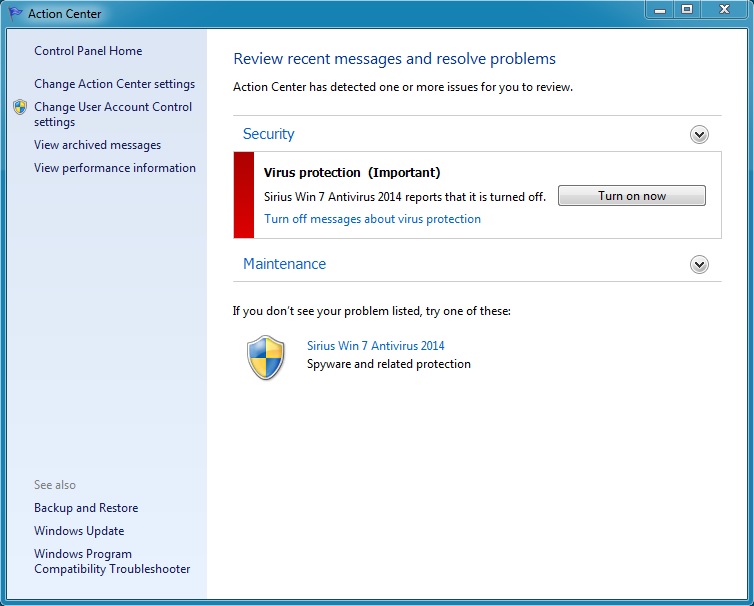Open the Sirius Win 7 Antivirus 2014 link

pos(376,345)
